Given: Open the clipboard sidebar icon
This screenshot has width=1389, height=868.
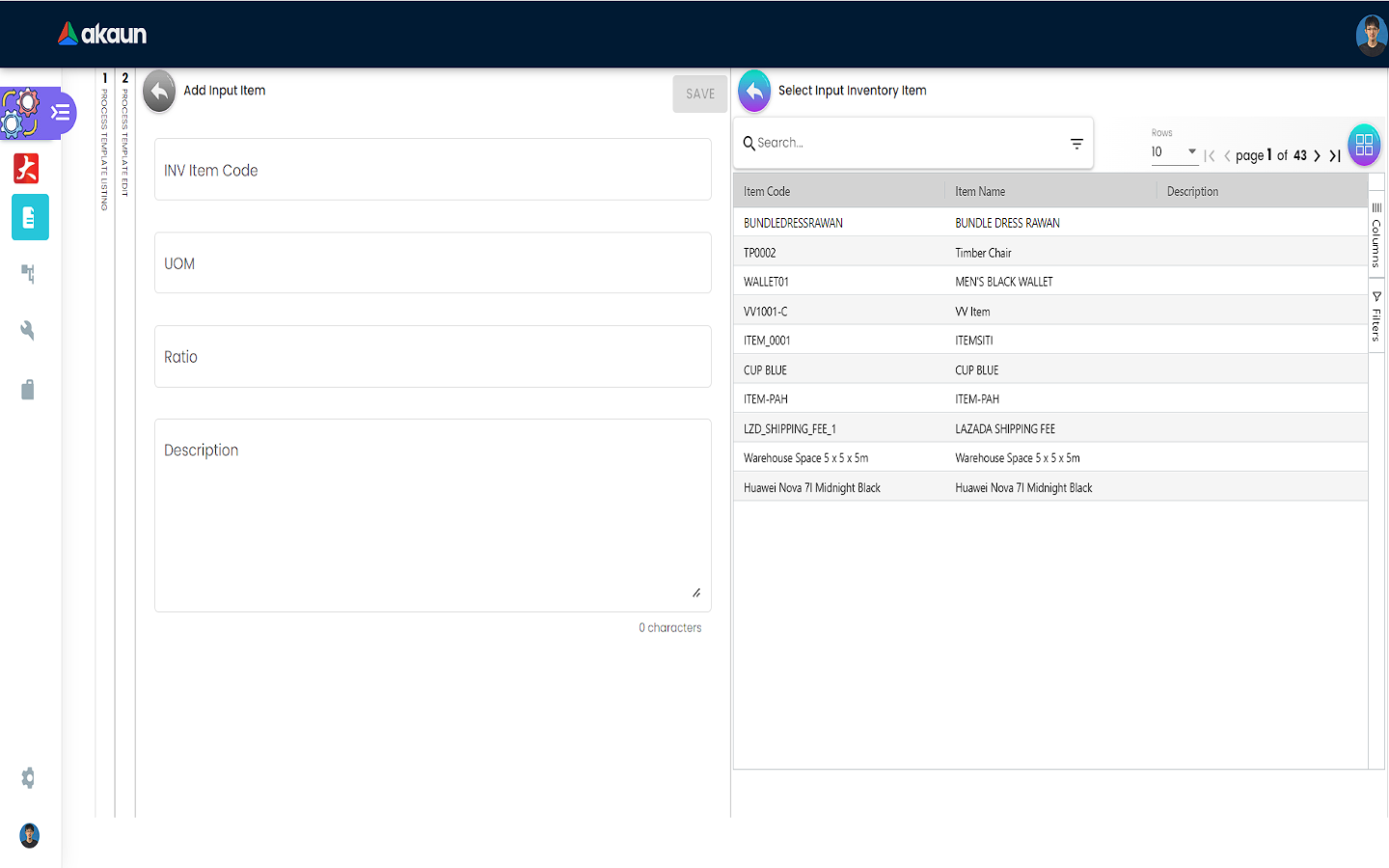Looking at the screenshot, I should 28,390.
